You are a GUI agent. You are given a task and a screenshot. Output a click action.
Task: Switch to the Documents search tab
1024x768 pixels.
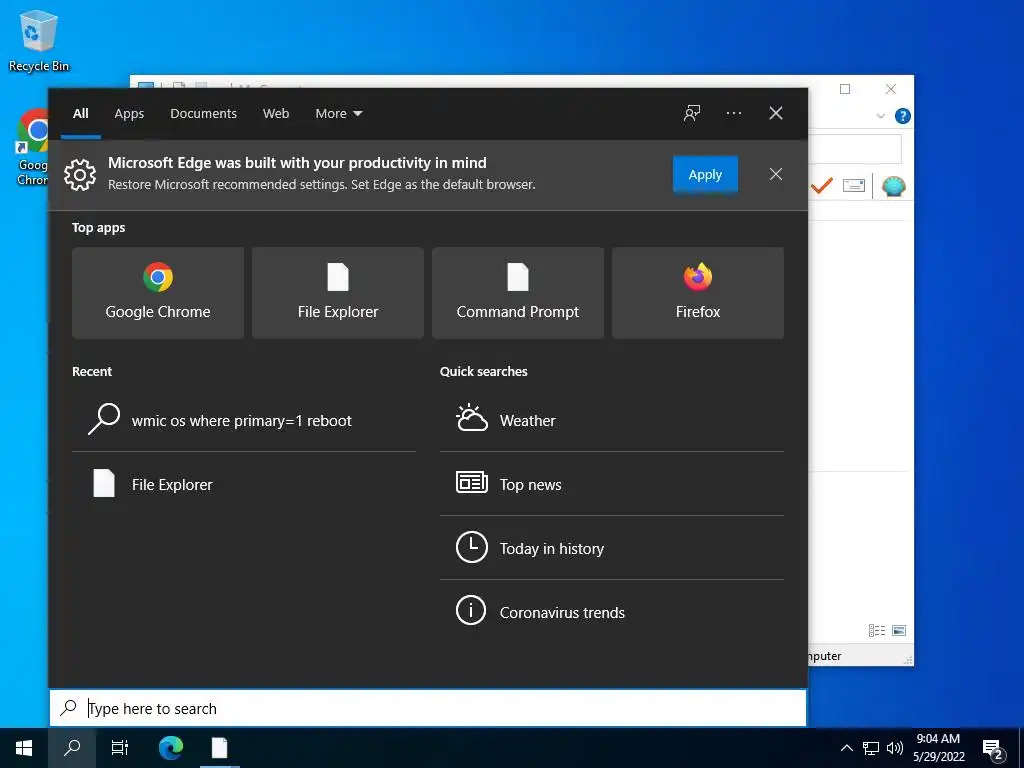(x=203, y=114)
